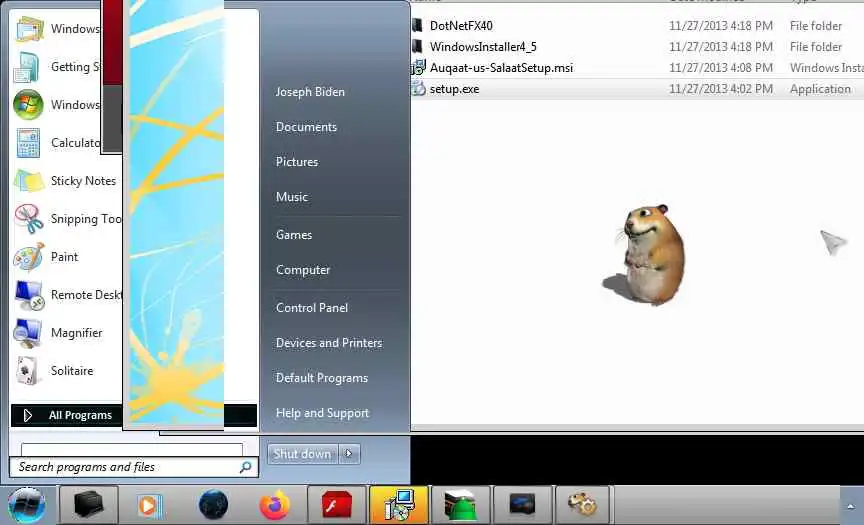The width and height of the screenshot is (864, 525).
Task: Open Music from the Start menu
Action: point(292,197)
